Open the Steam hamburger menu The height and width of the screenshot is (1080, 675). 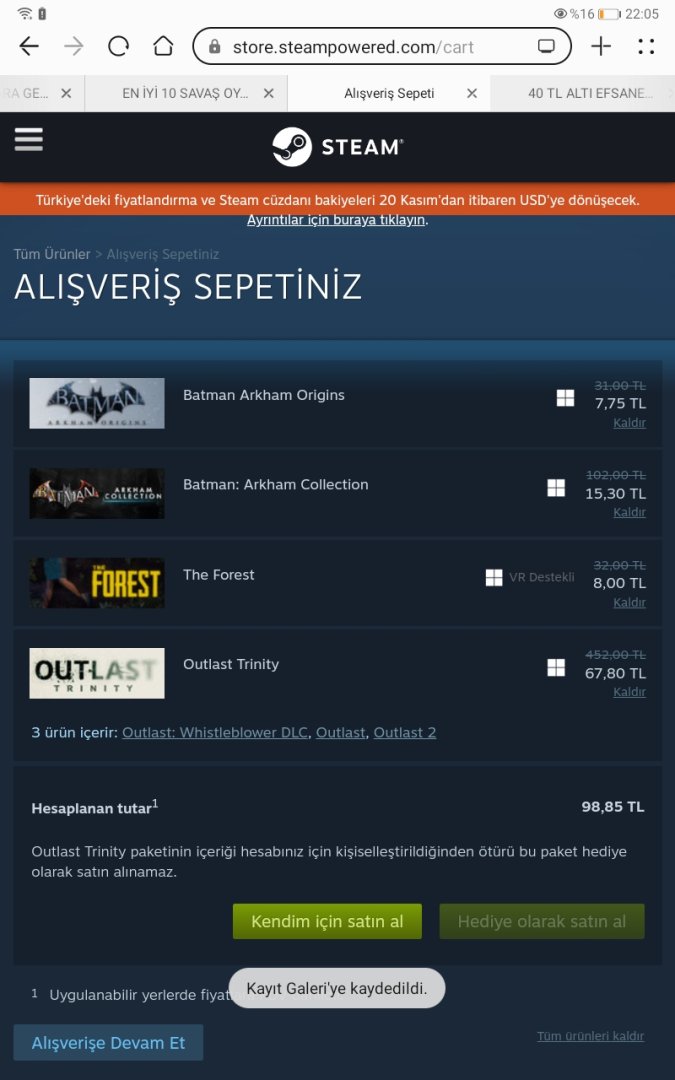point(28,139)
